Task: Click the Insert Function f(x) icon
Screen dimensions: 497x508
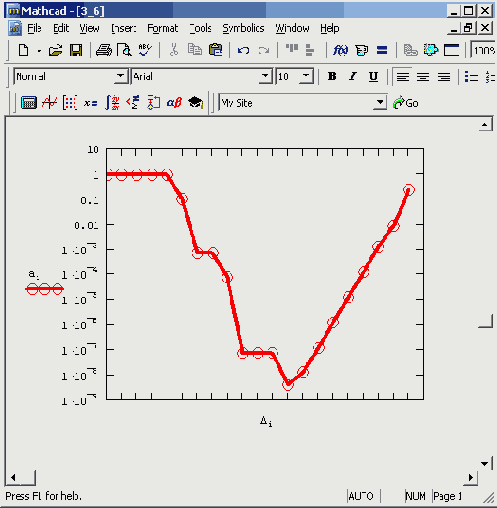Action: coord(340,50)
